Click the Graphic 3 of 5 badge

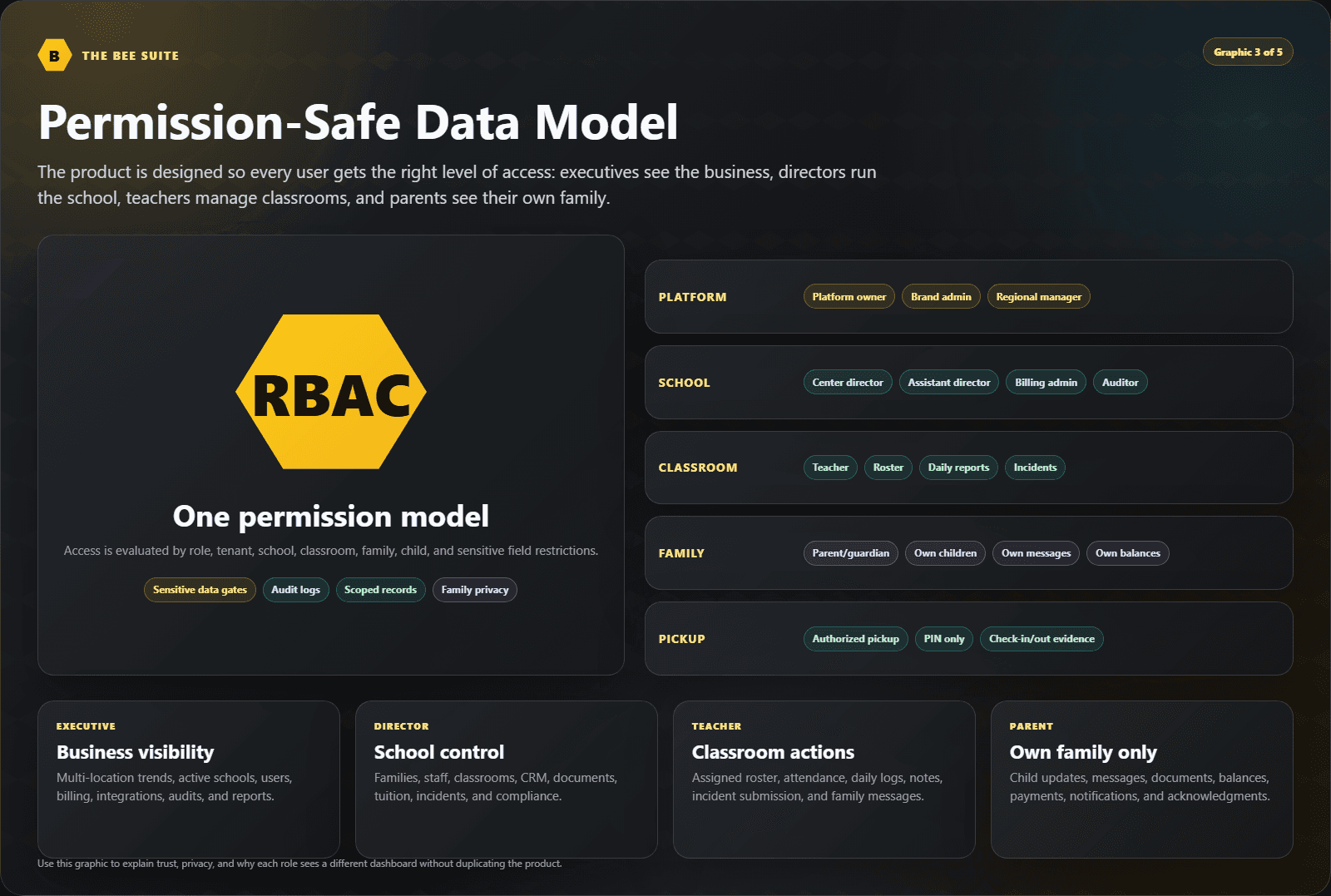click(x=1248, y=52)
